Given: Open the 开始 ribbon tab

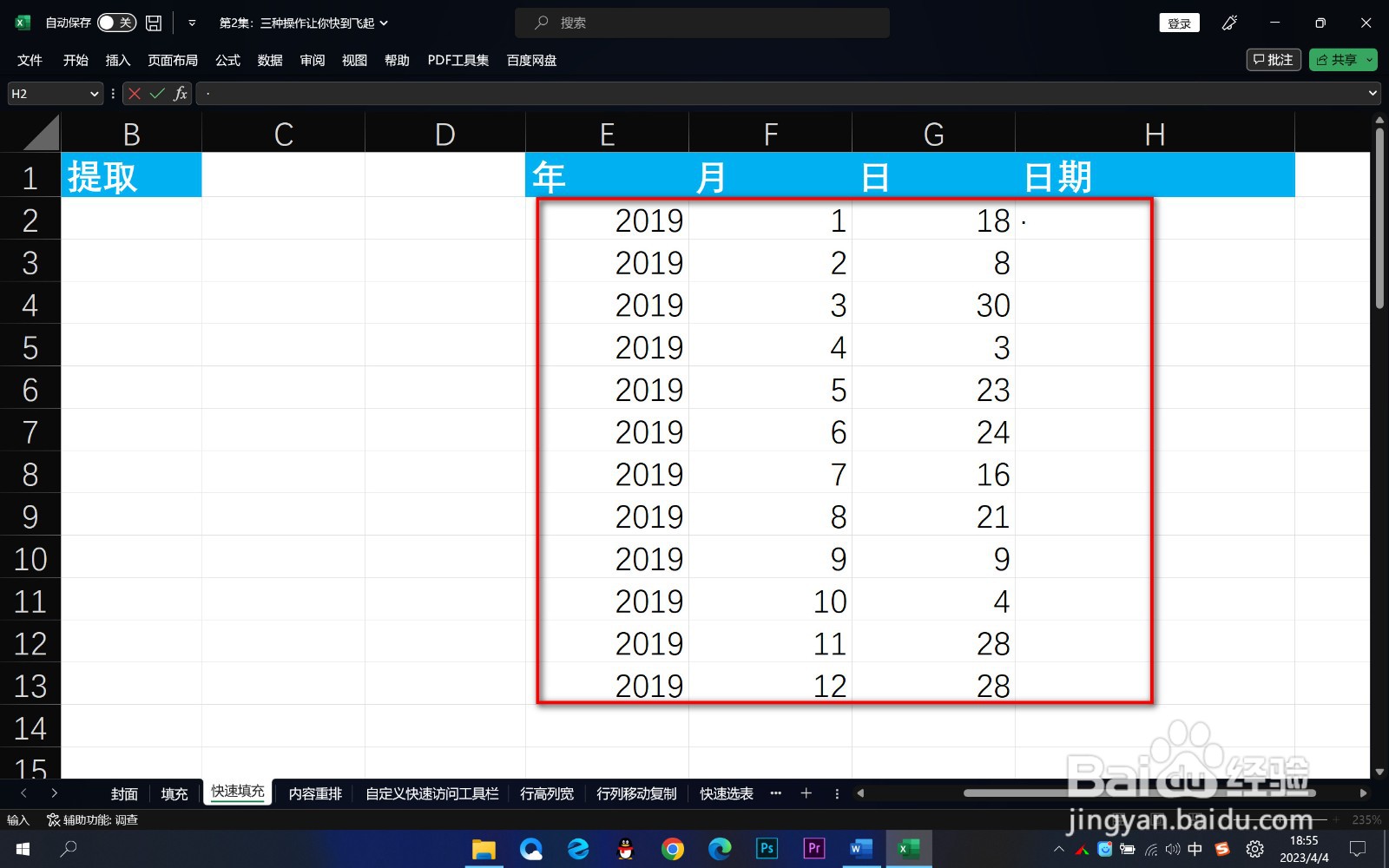Looking at the screenshot, I should [x=76, y=60].
